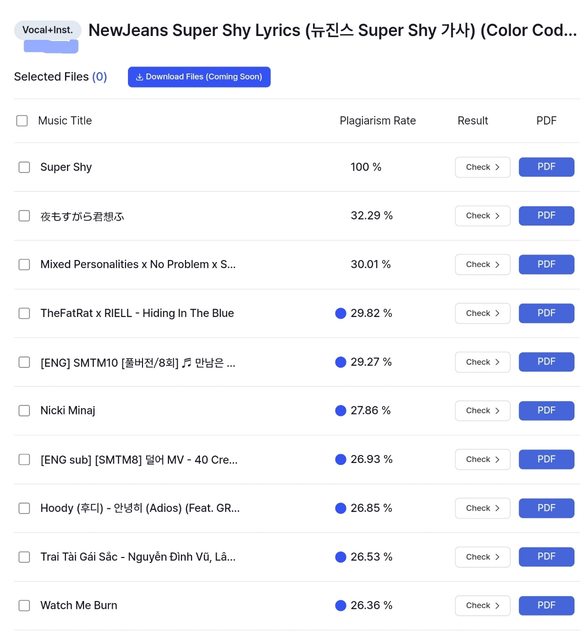Click the Plagiarism Rate column header
Screen dimensions: 588x640
(x=377, y=120)
